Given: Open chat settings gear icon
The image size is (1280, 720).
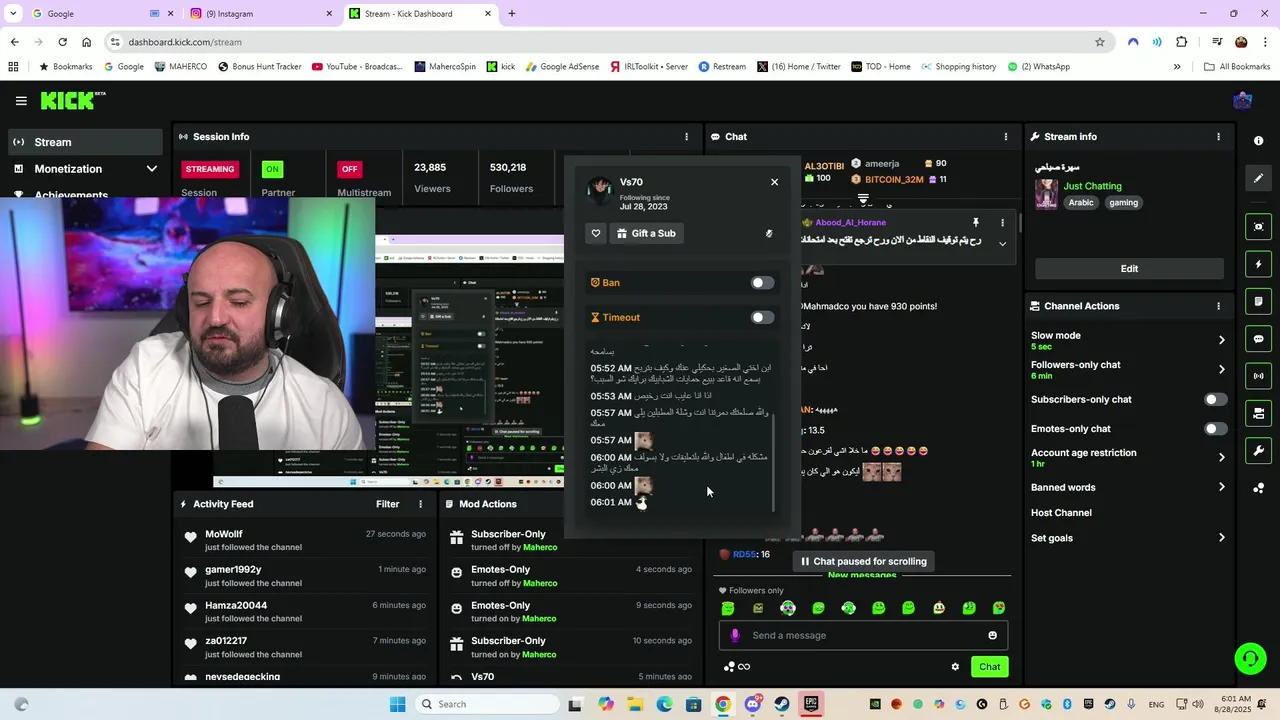Looking at the screenshot, I should click(x=955, y=667).
